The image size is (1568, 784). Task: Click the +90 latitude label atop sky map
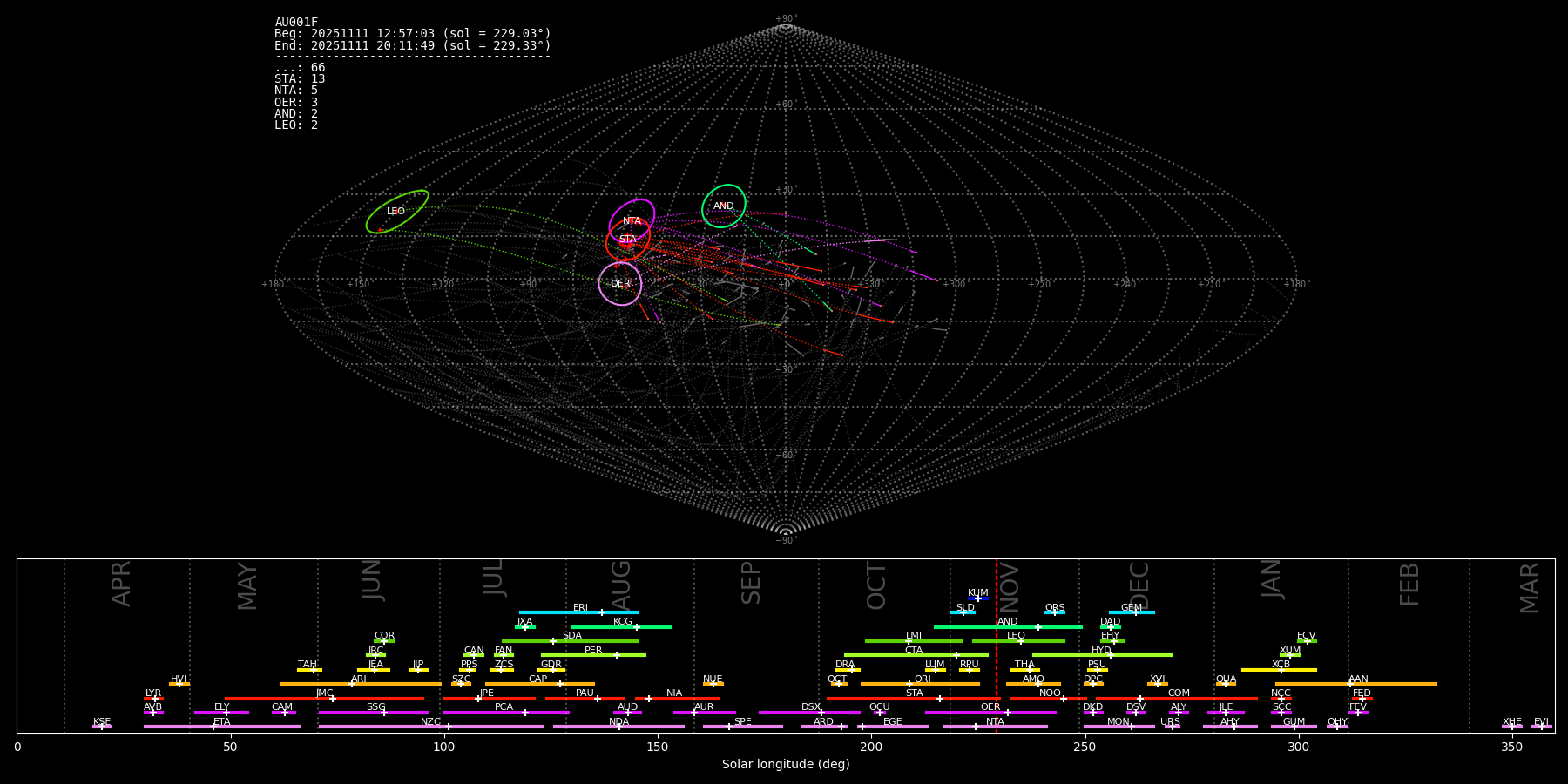pos(786,19)
